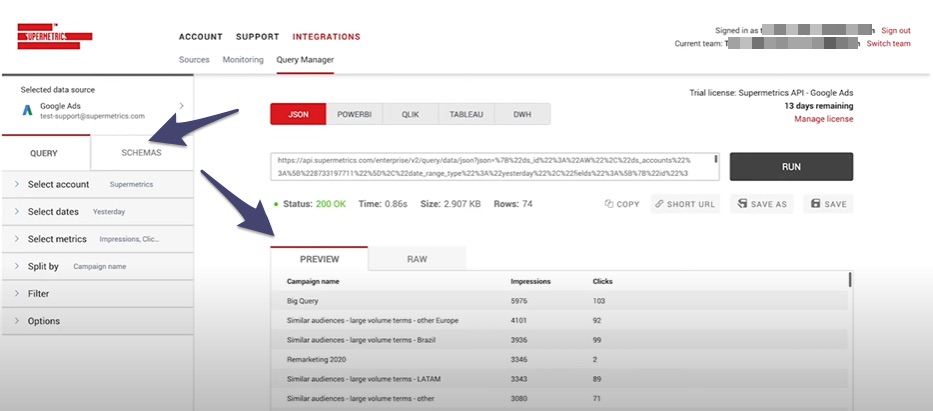Click the URL field's scrollbar
Image resolution: width=933 pixels, height=411 pixels.
click(x=716, y=159)
